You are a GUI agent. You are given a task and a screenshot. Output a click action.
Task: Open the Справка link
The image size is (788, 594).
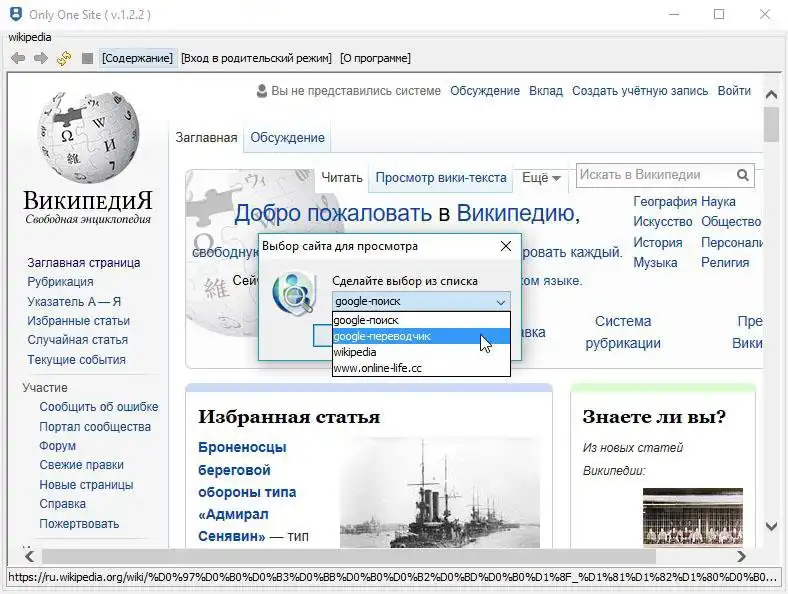tap(62, 504)
